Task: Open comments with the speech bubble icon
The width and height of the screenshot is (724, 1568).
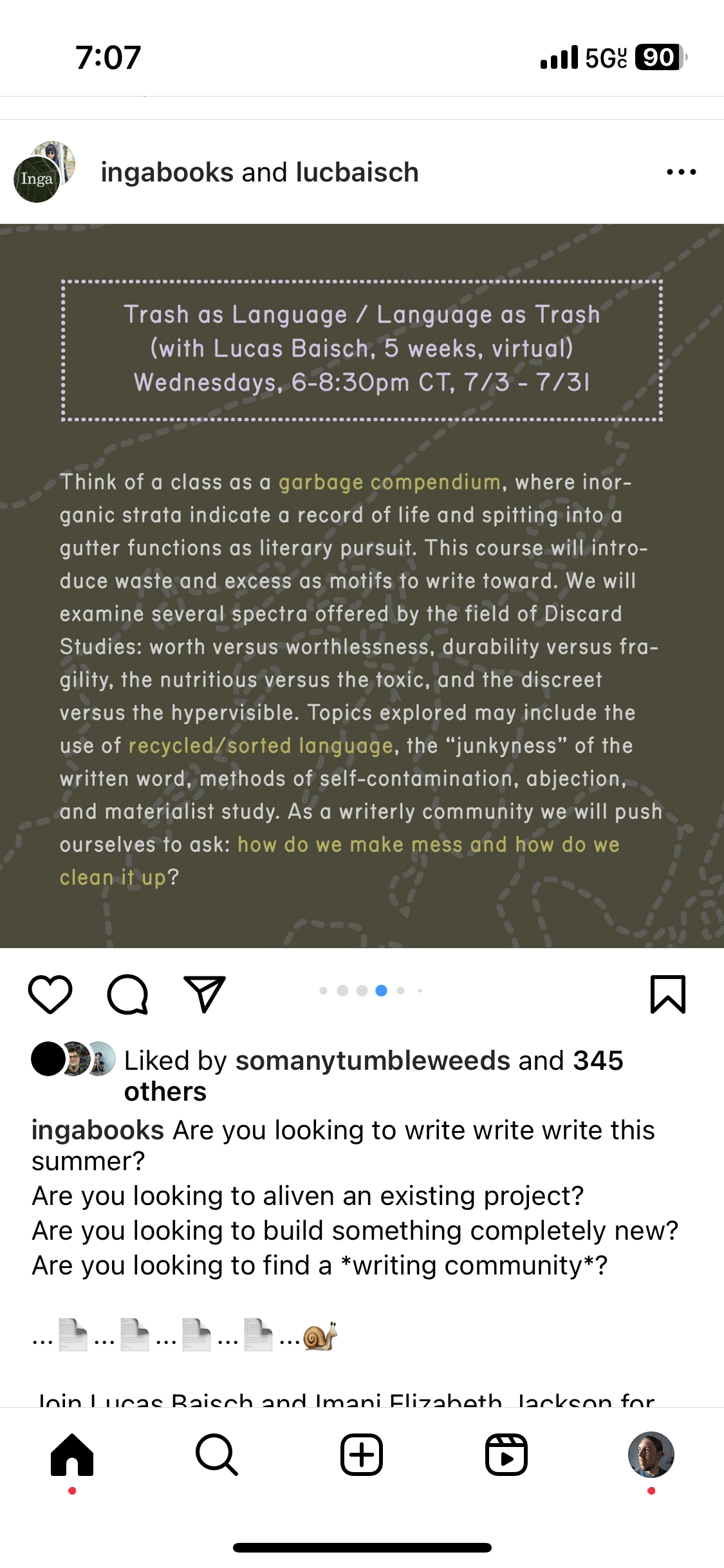Action: (127, 994)
